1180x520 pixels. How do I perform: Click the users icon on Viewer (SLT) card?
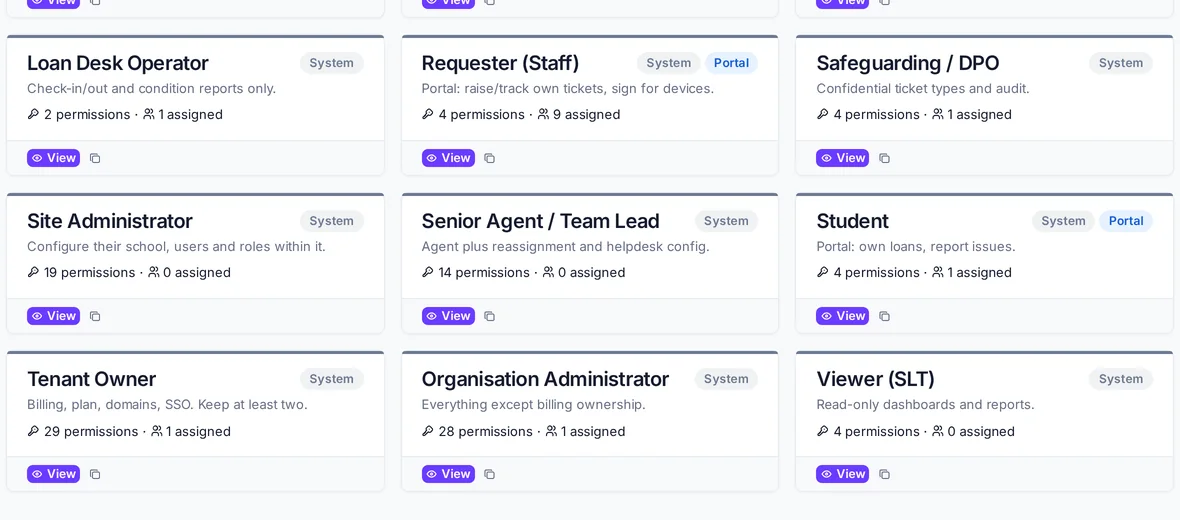point(938,431)
